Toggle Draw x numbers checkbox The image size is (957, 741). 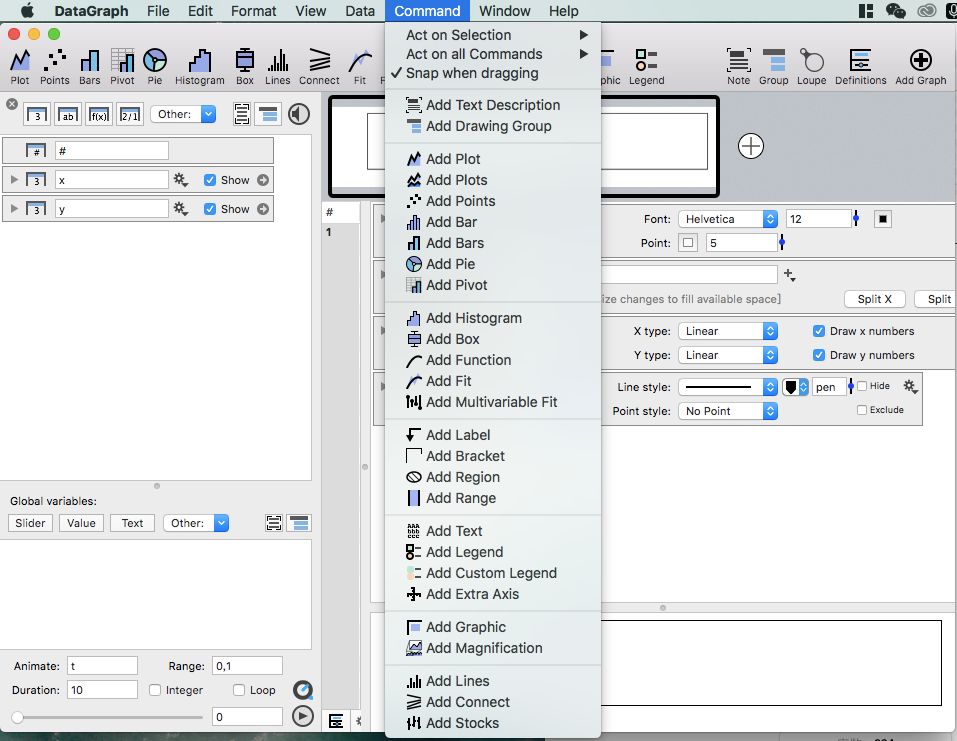point(819,331)
